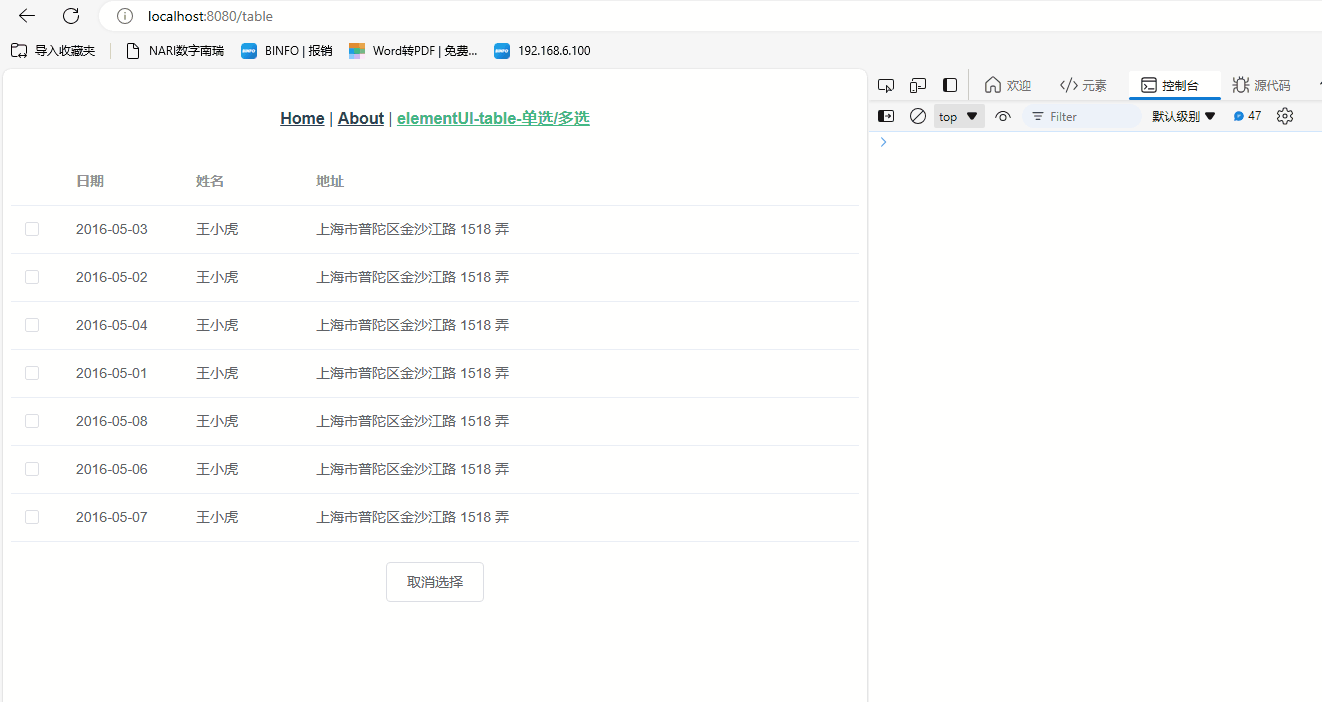Select 控制台 DevTools tab
The height and width of the screenshot is (702, 1322).
point(1174,85)
